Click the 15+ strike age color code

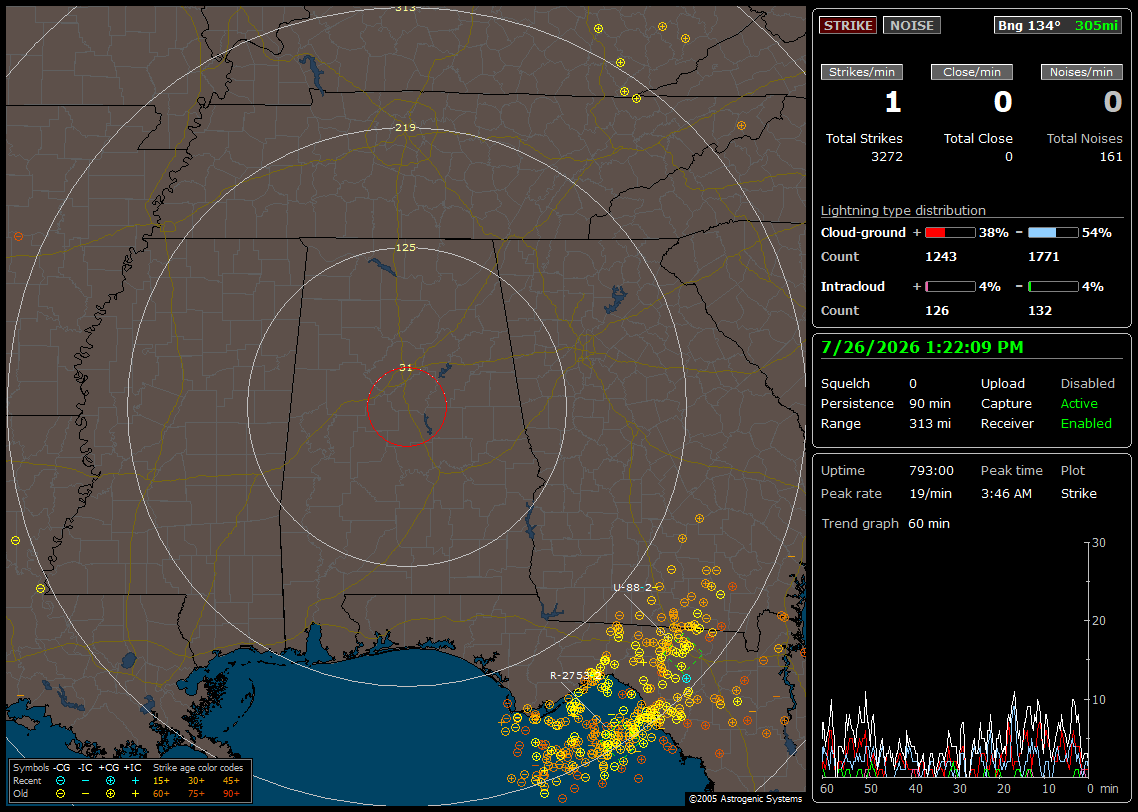tap(161, 781)
